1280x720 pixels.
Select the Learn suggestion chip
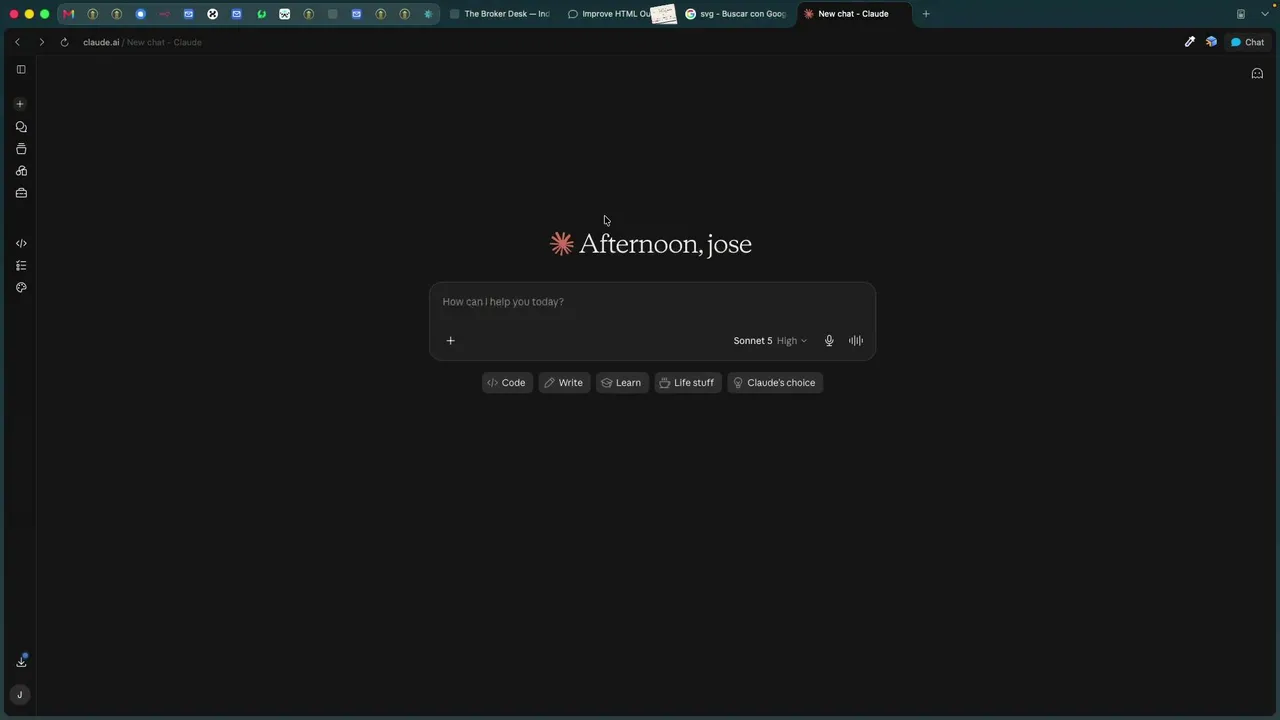622,383
